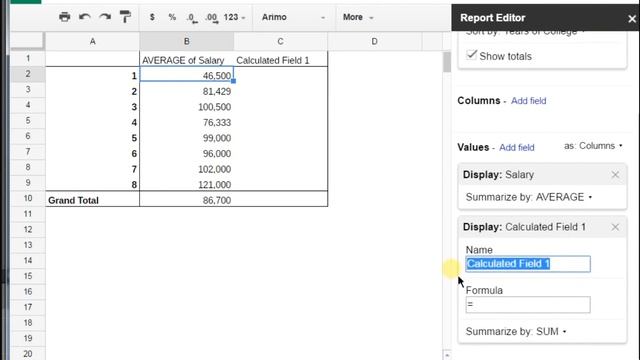Click the Undo arrow icon
This screenshot has width=640, height=360.
(84, 17)
